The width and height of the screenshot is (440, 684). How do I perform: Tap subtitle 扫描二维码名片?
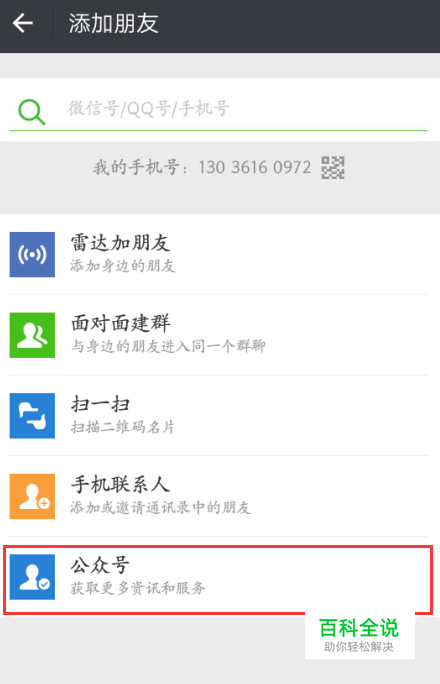(123, 427)
